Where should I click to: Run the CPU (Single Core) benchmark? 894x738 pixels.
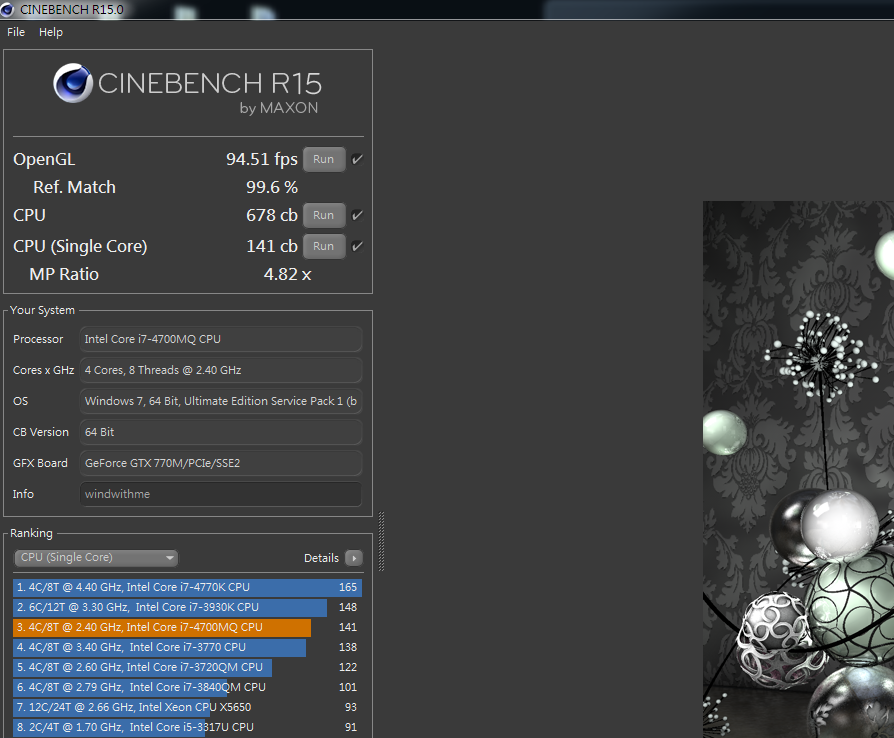click(x=323, y=246)
